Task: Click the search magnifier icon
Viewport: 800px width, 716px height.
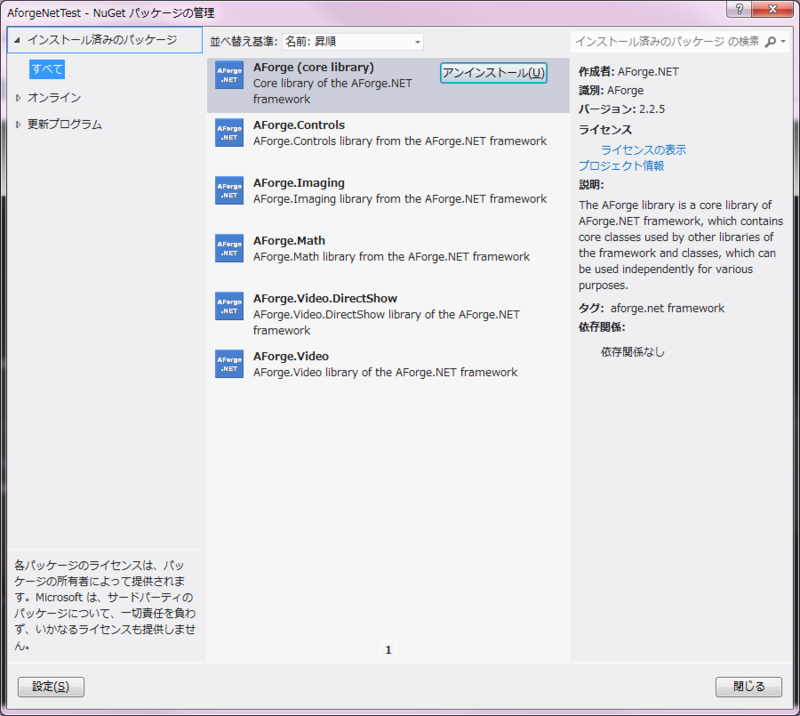Action: click(770, 41)
